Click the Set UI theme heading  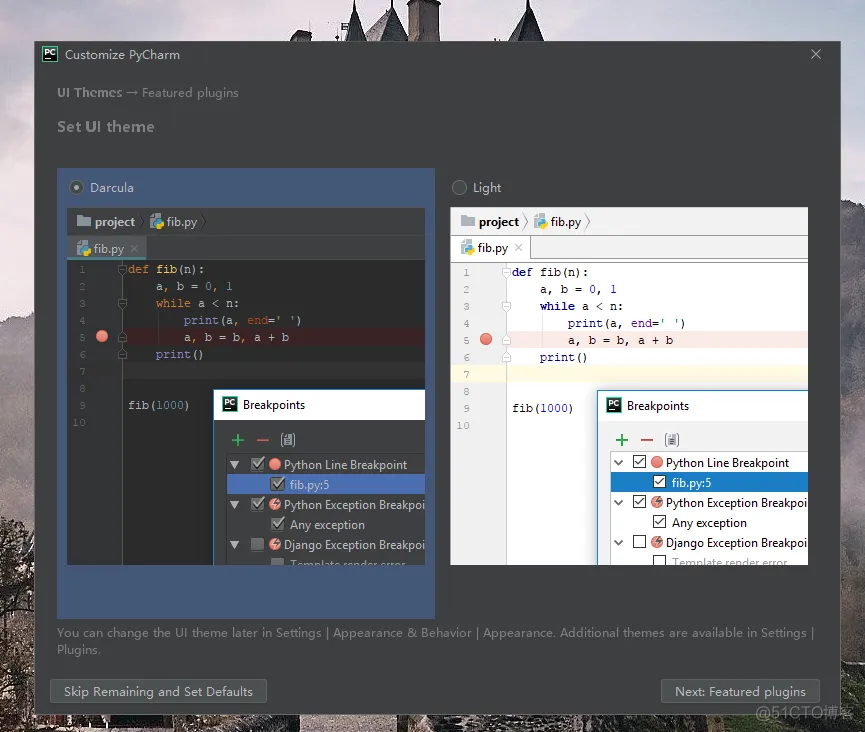click(x=106, y=127)
